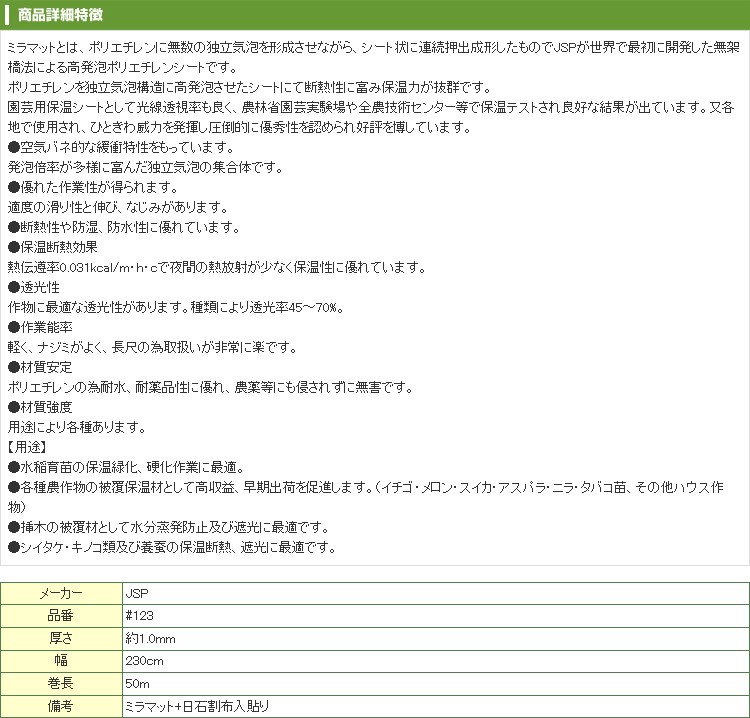Select the 幅 label cell
The image size is (750, 718).
click(x=61, y=661)
